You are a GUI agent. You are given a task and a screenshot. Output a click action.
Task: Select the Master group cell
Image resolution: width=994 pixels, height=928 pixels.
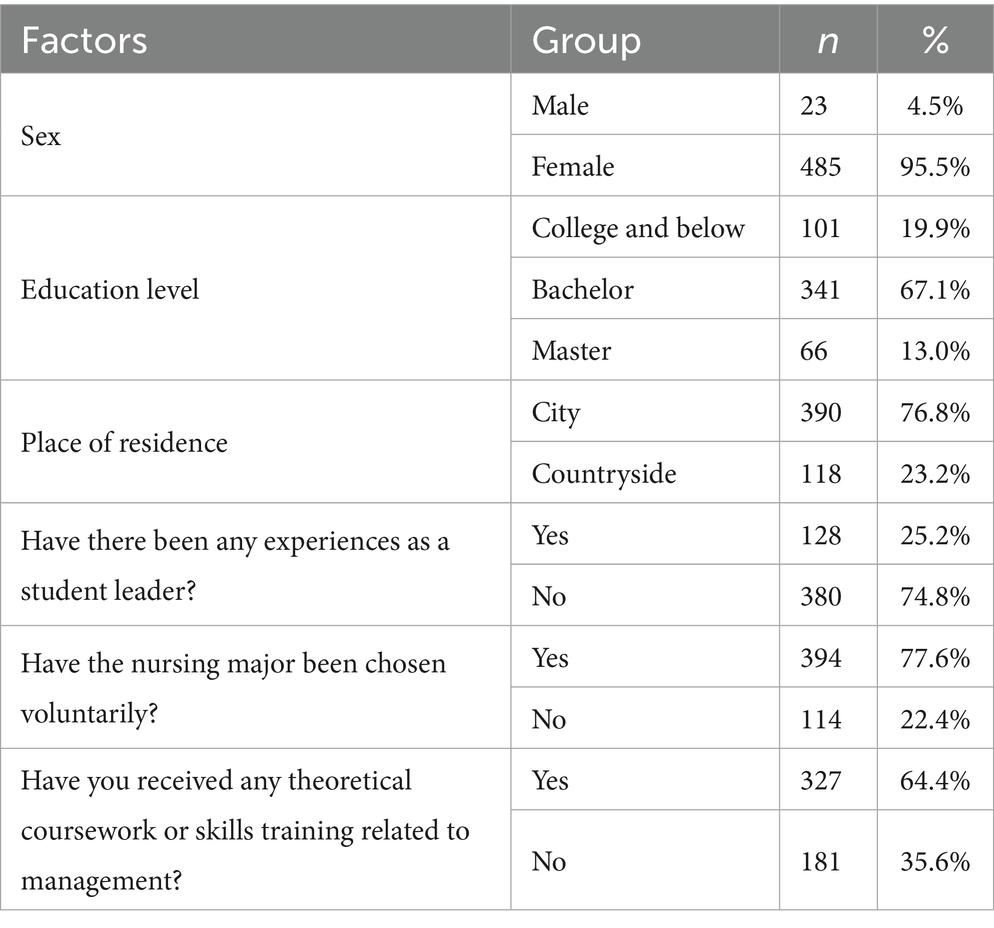pos(571,351)
